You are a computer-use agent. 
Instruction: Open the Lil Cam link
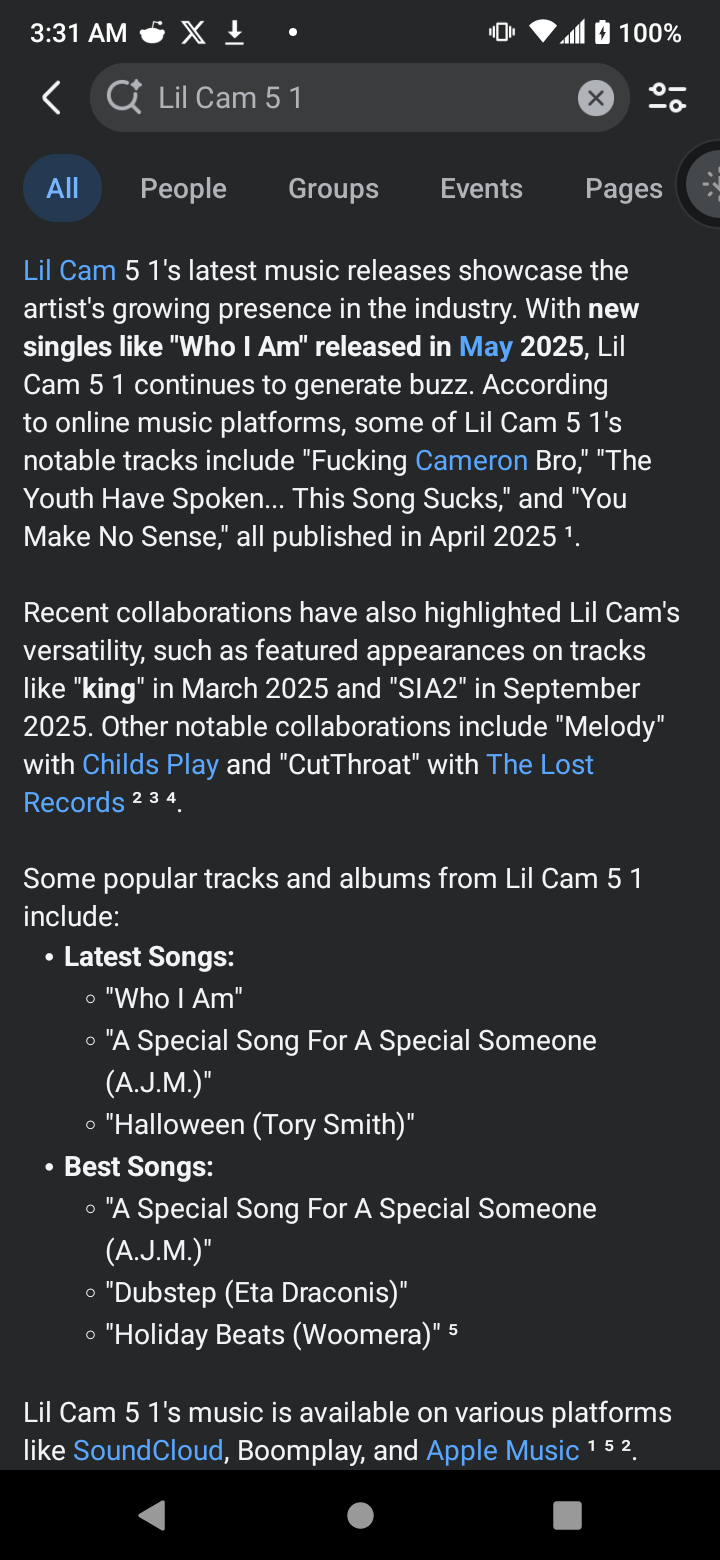(x=69, y=271)
